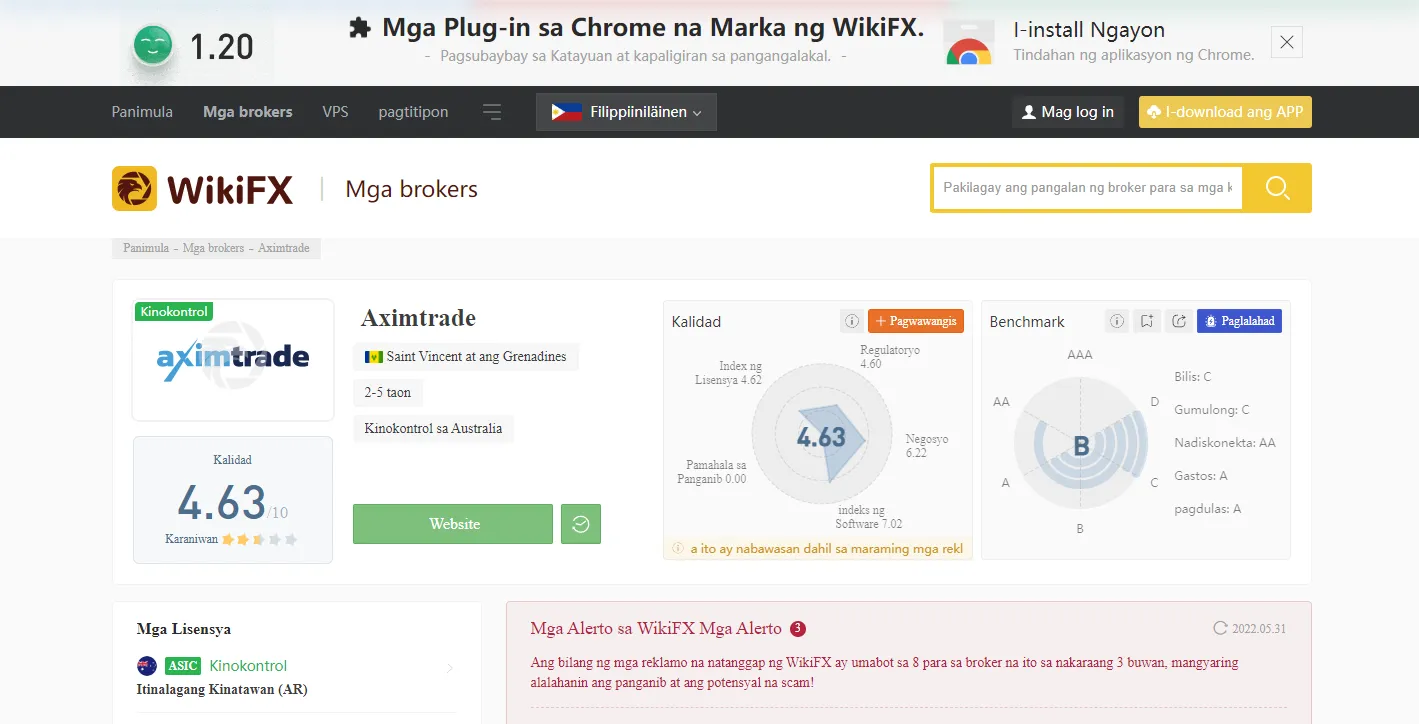
Task: Click the refresh icon beside 2022.05.31
Action: pyautogui.click(x=1219, y=629)
